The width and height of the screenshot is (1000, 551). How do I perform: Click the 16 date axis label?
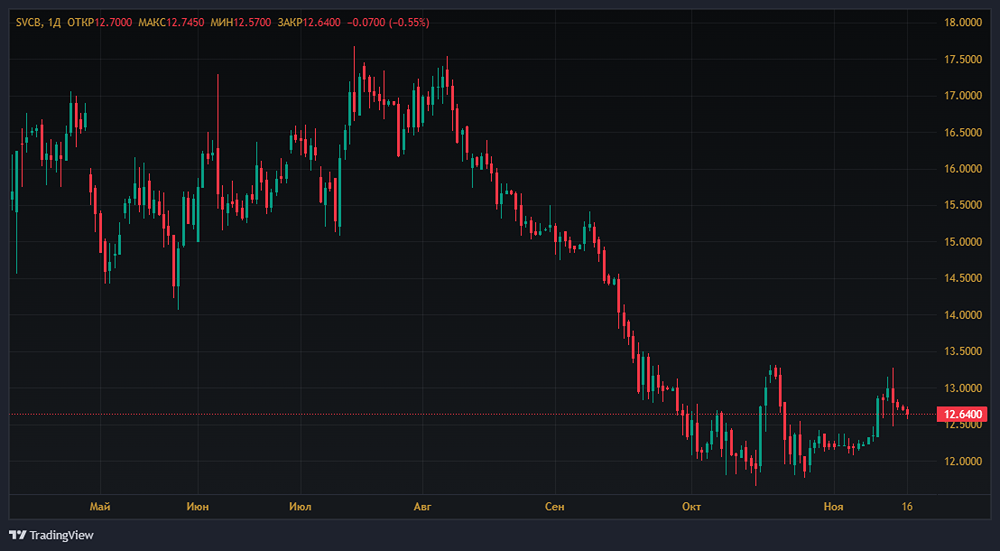coord(908,507)
